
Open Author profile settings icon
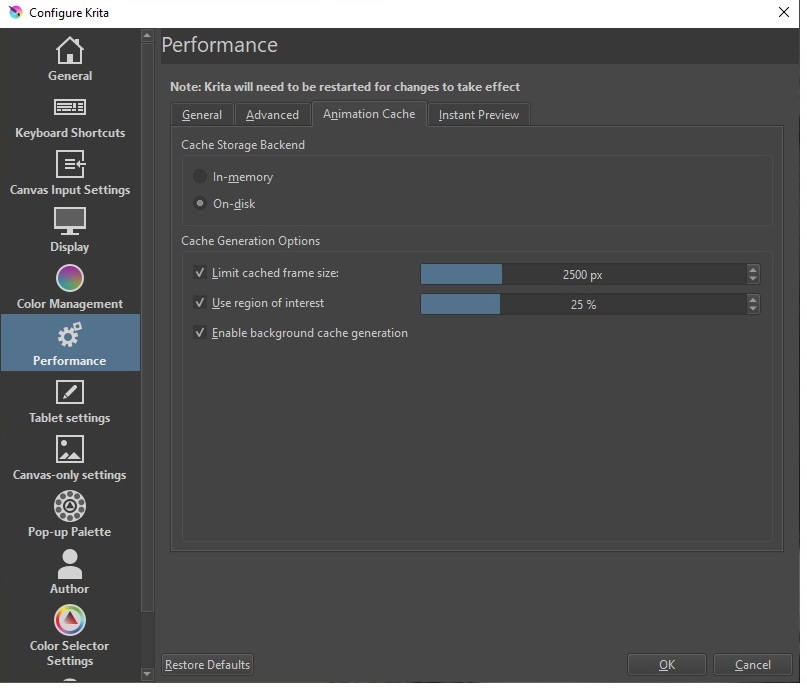coord(69,563)
